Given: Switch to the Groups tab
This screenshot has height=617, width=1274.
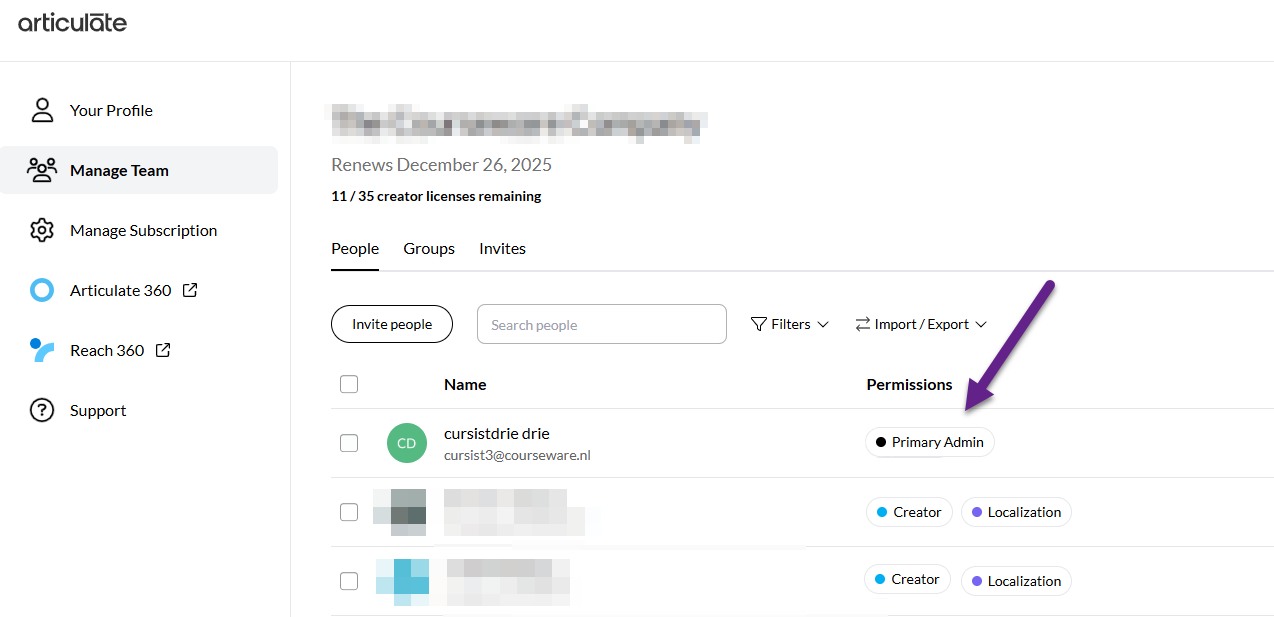Looking at the screenshot, I should pyautogui.click(x=429, y=249).
